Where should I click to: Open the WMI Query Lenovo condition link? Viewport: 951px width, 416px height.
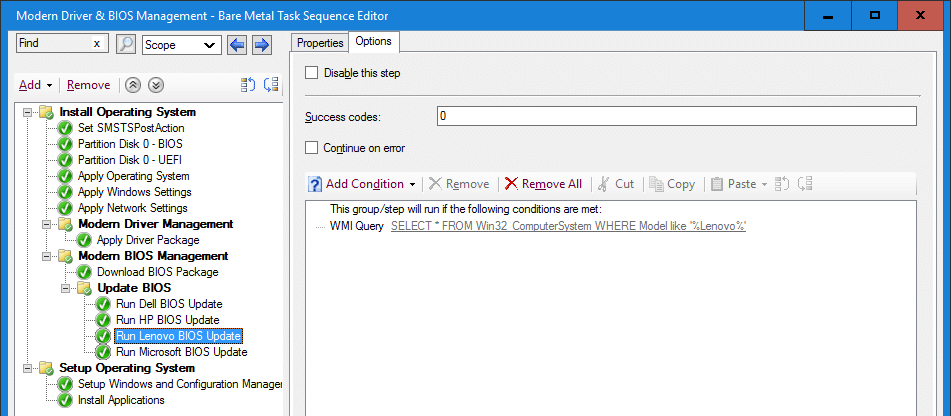568,226
